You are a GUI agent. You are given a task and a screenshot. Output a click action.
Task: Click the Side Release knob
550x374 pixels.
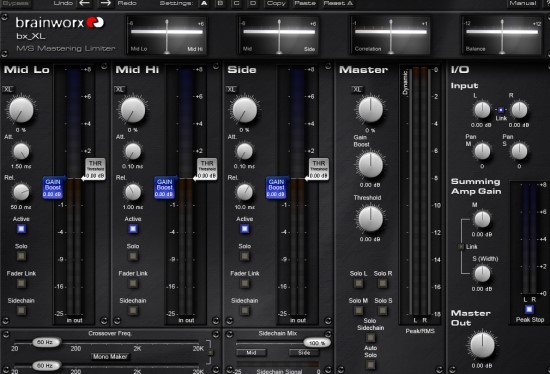(x=244, y=192)
